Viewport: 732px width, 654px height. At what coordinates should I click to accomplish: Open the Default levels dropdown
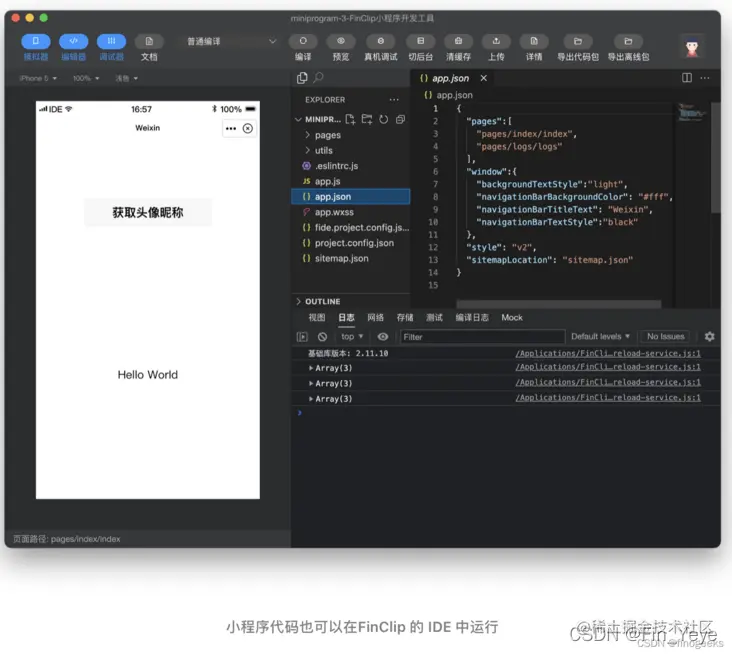pos(600,337)
